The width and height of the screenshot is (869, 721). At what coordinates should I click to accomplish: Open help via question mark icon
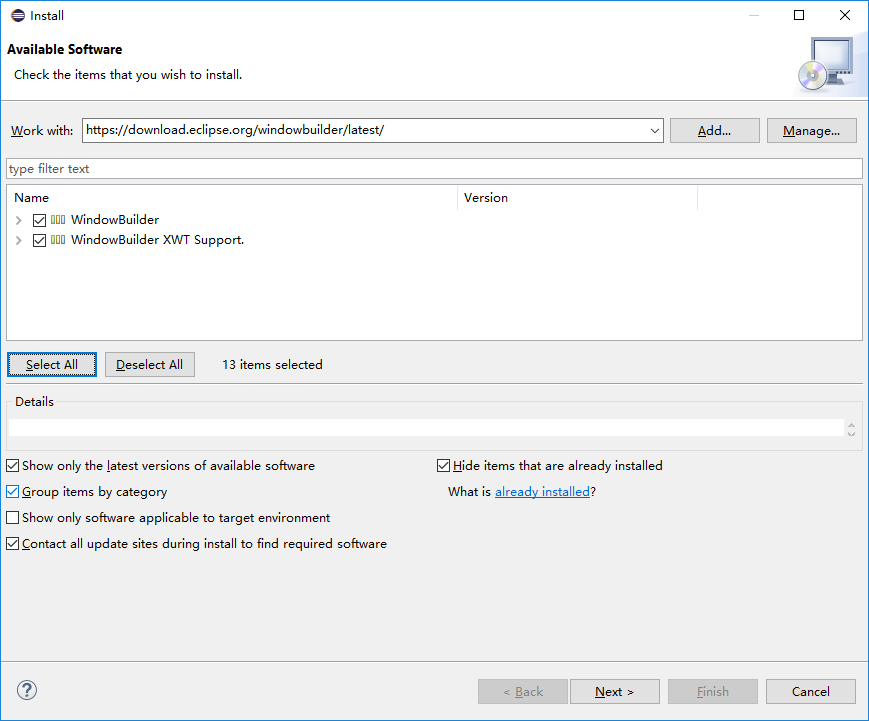(x=27, y=690)
